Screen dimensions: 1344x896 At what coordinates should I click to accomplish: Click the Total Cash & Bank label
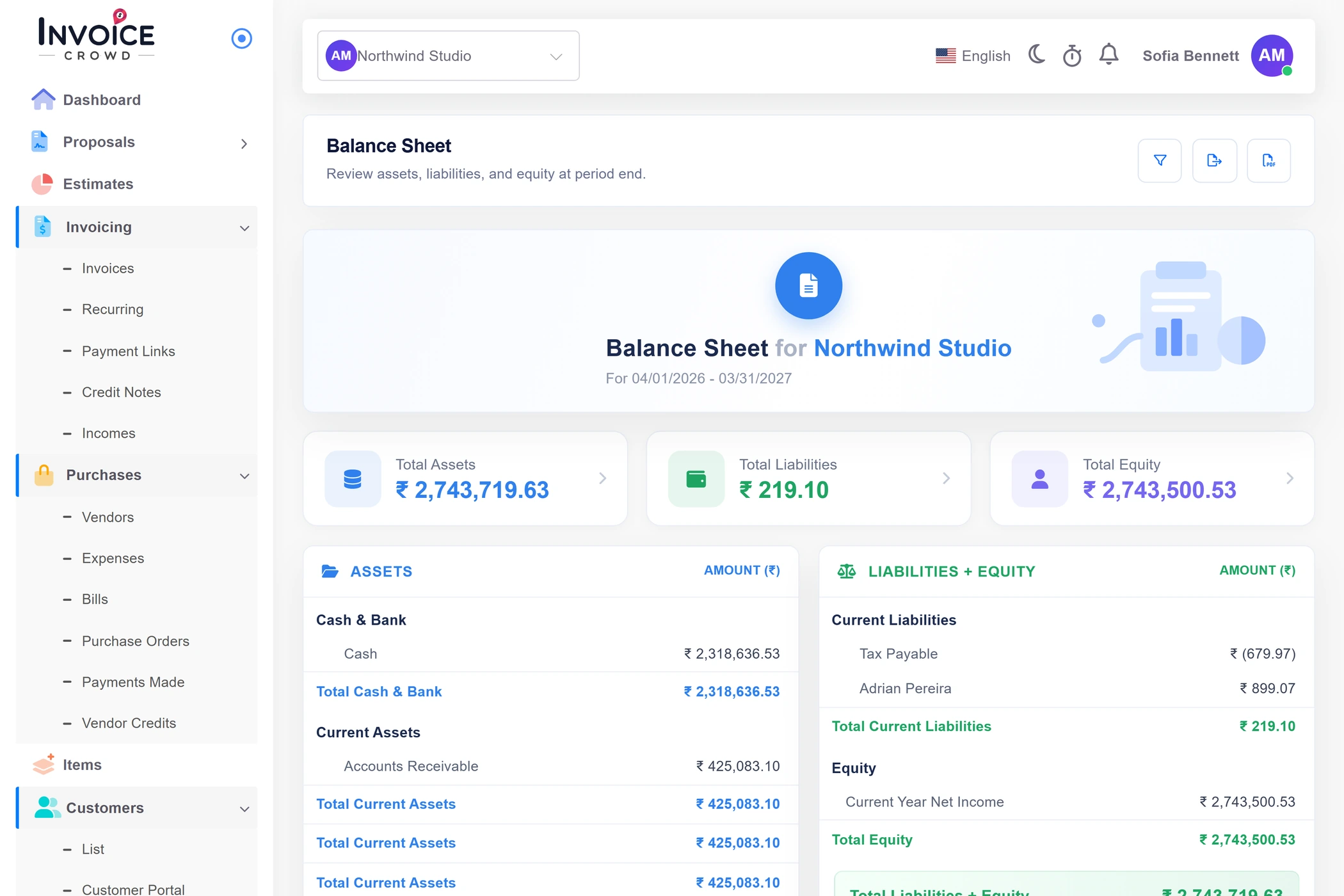click(379, 691)
